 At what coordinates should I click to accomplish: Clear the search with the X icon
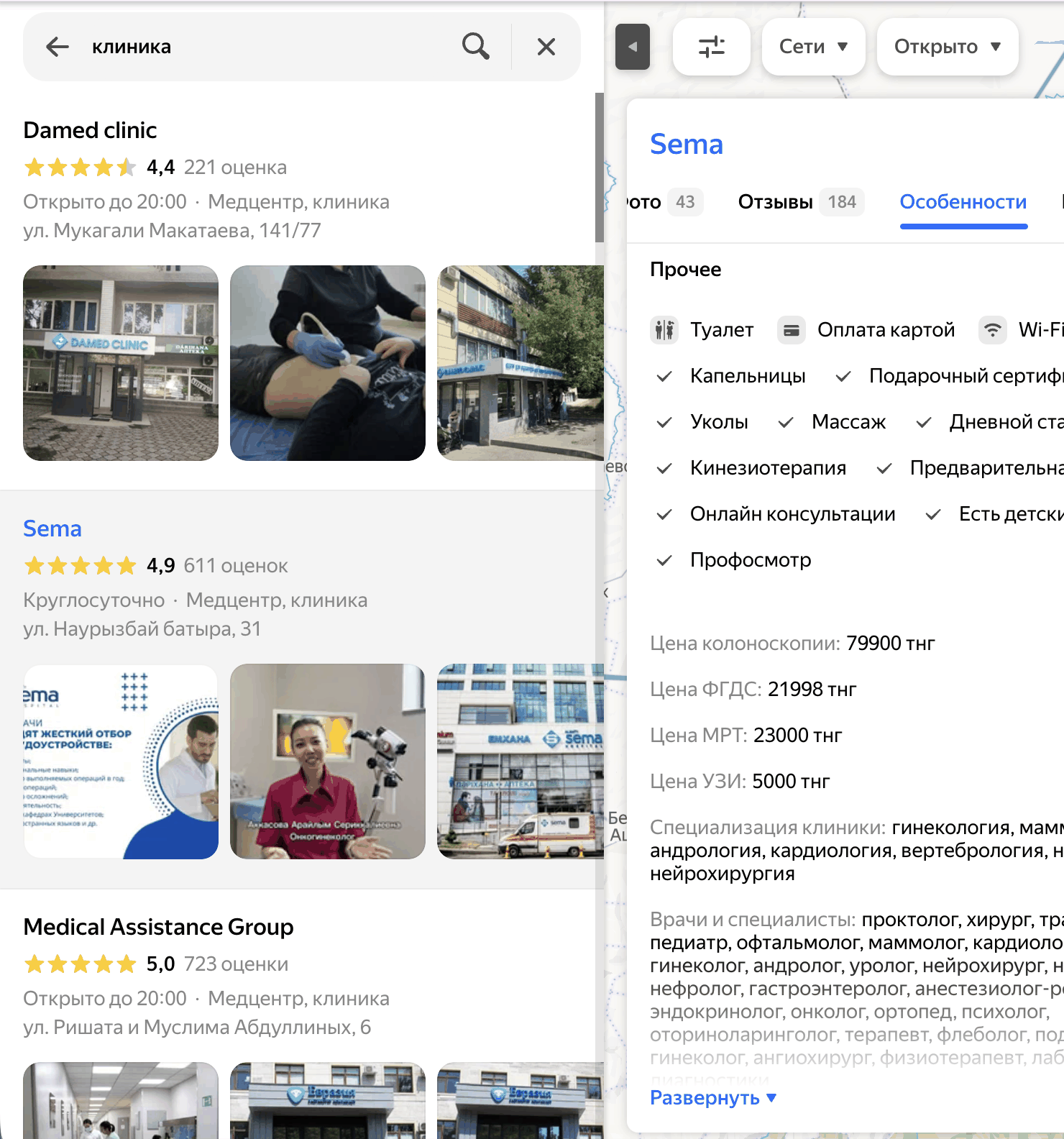(546, 47)
